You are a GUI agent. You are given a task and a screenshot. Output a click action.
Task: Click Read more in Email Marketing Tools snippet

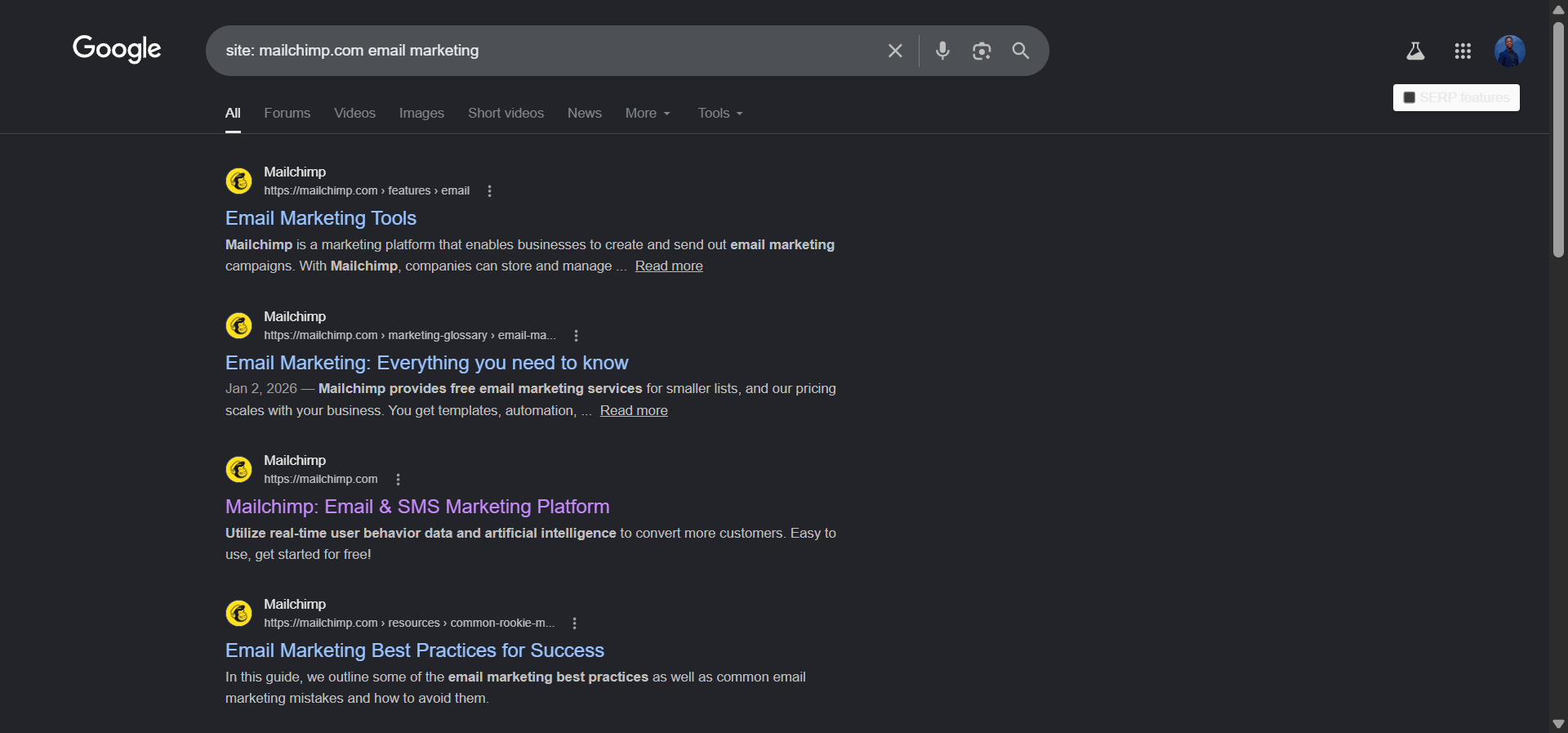(x=669, y=266)
